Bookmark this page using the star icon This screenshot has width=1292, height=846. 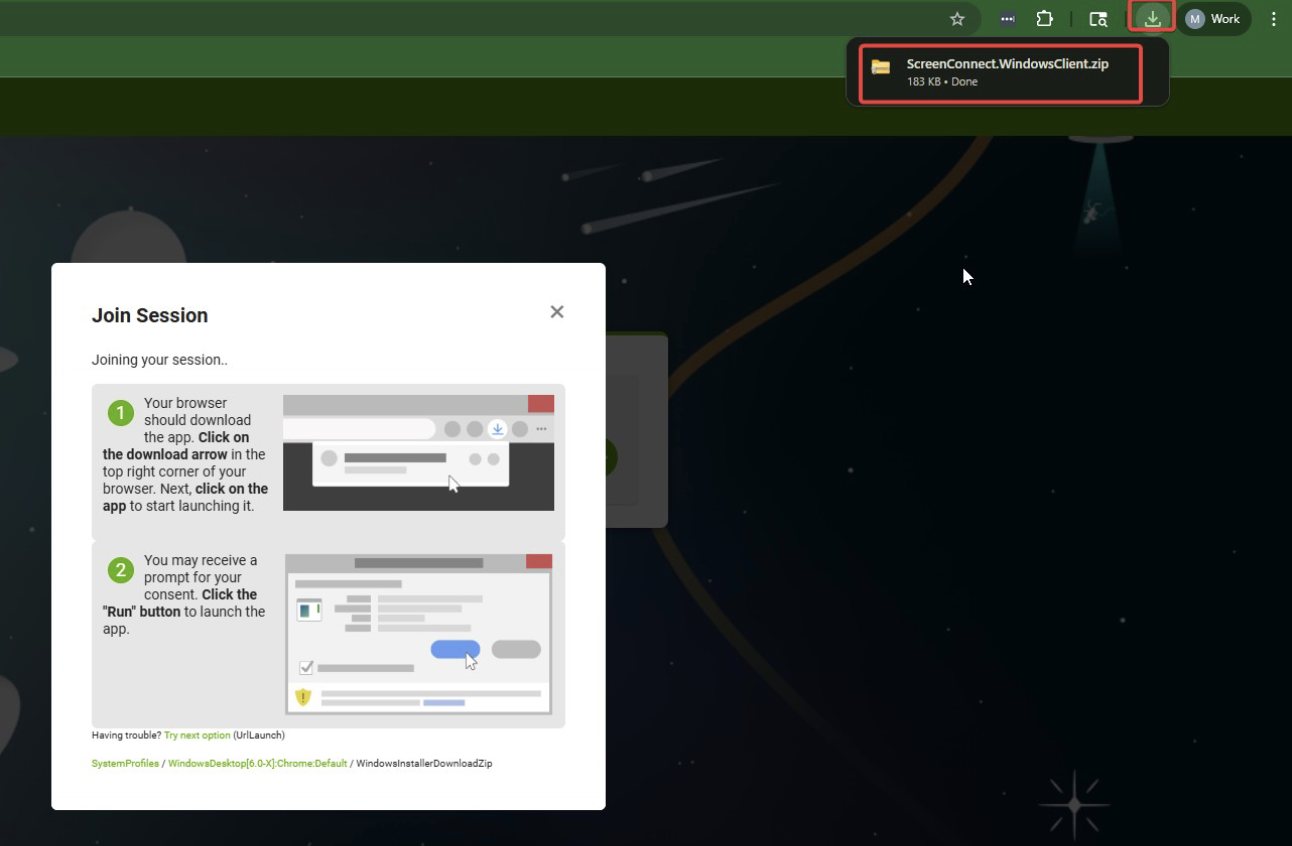(956, 18)
